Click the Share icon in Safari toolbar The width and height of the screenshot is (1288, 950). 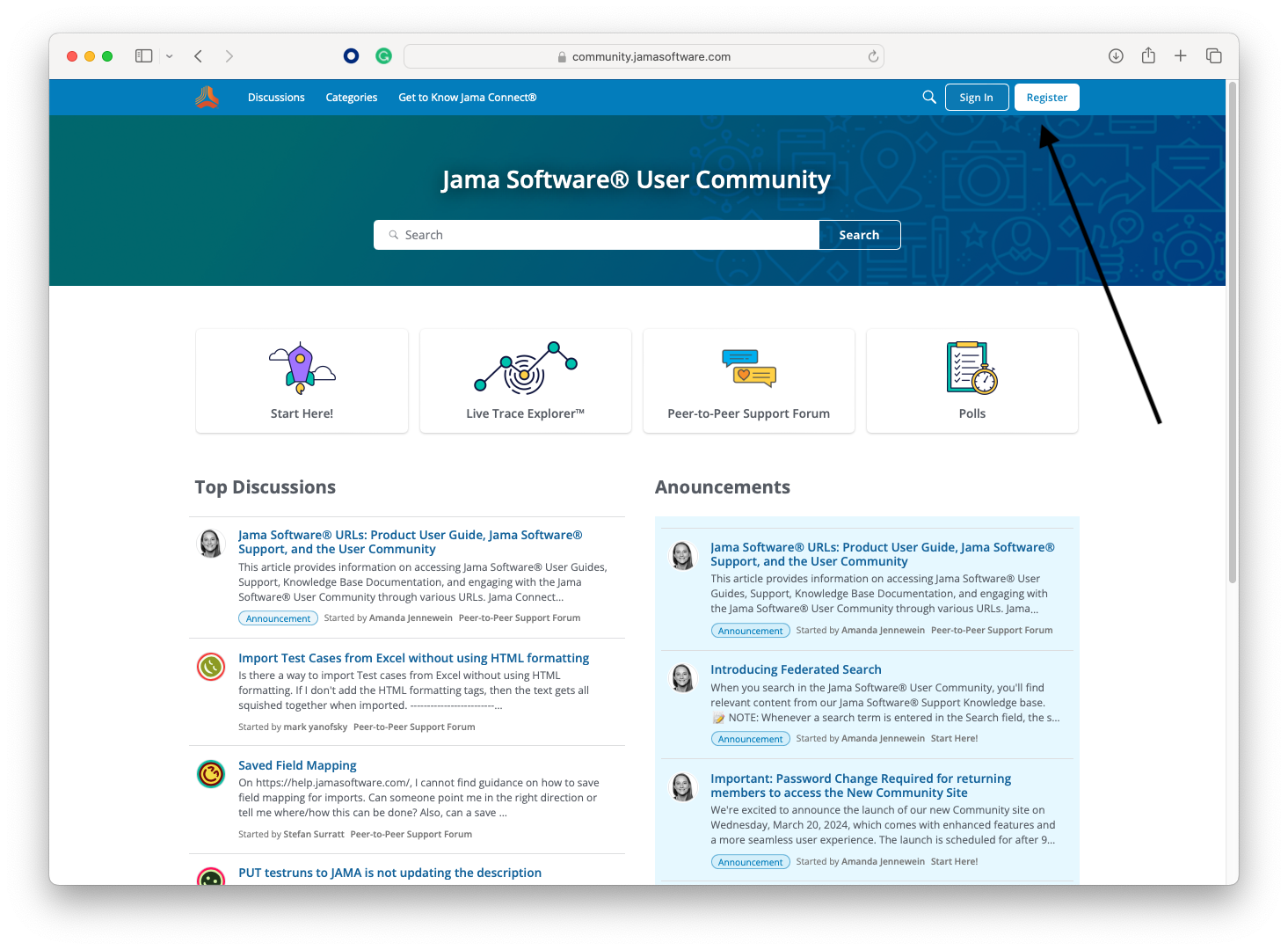click(x=1148, y=55)
